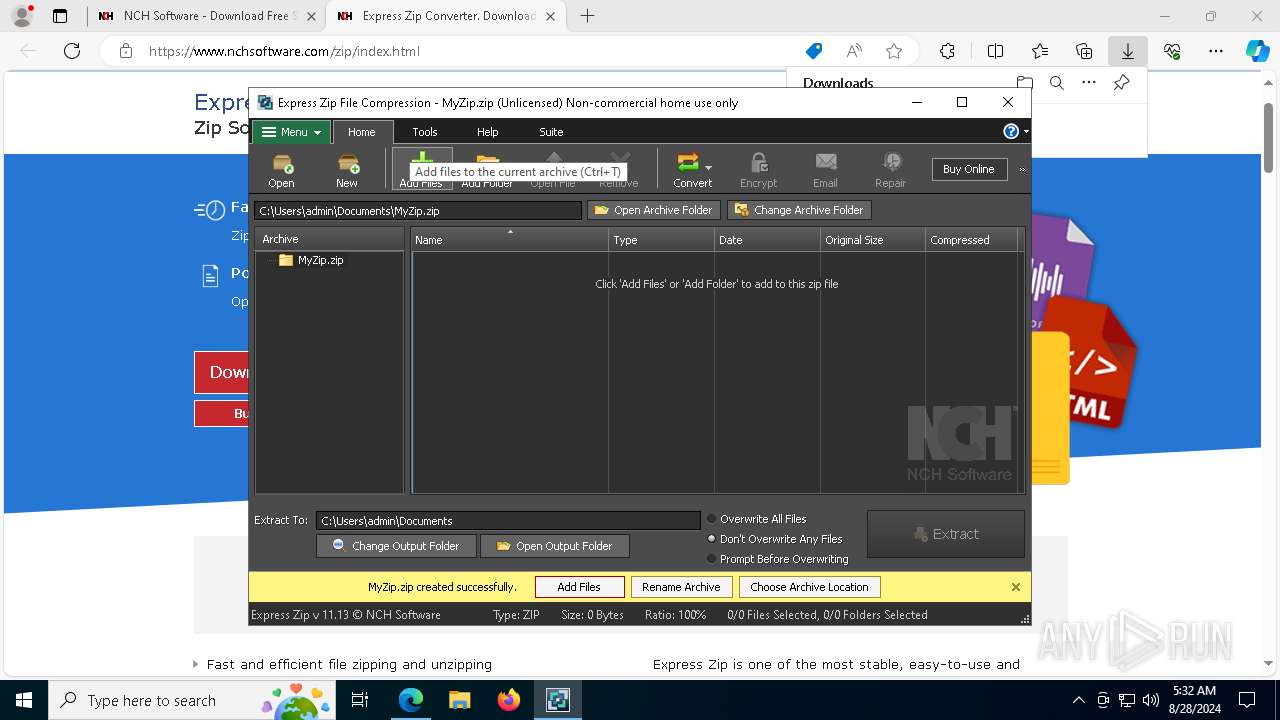Toggle Edge split screen icon
Viewport: 1280px width, 720px height.
995,51
